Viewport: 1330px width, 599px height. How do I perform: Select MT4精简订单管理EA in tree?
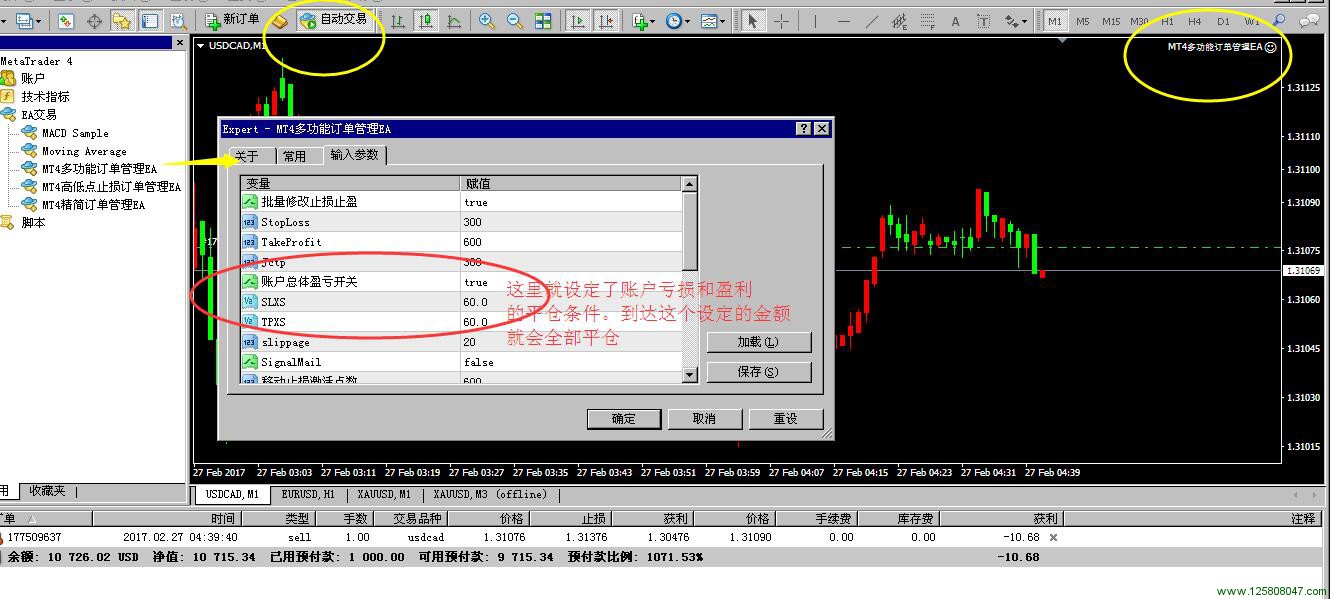(93, 205)
